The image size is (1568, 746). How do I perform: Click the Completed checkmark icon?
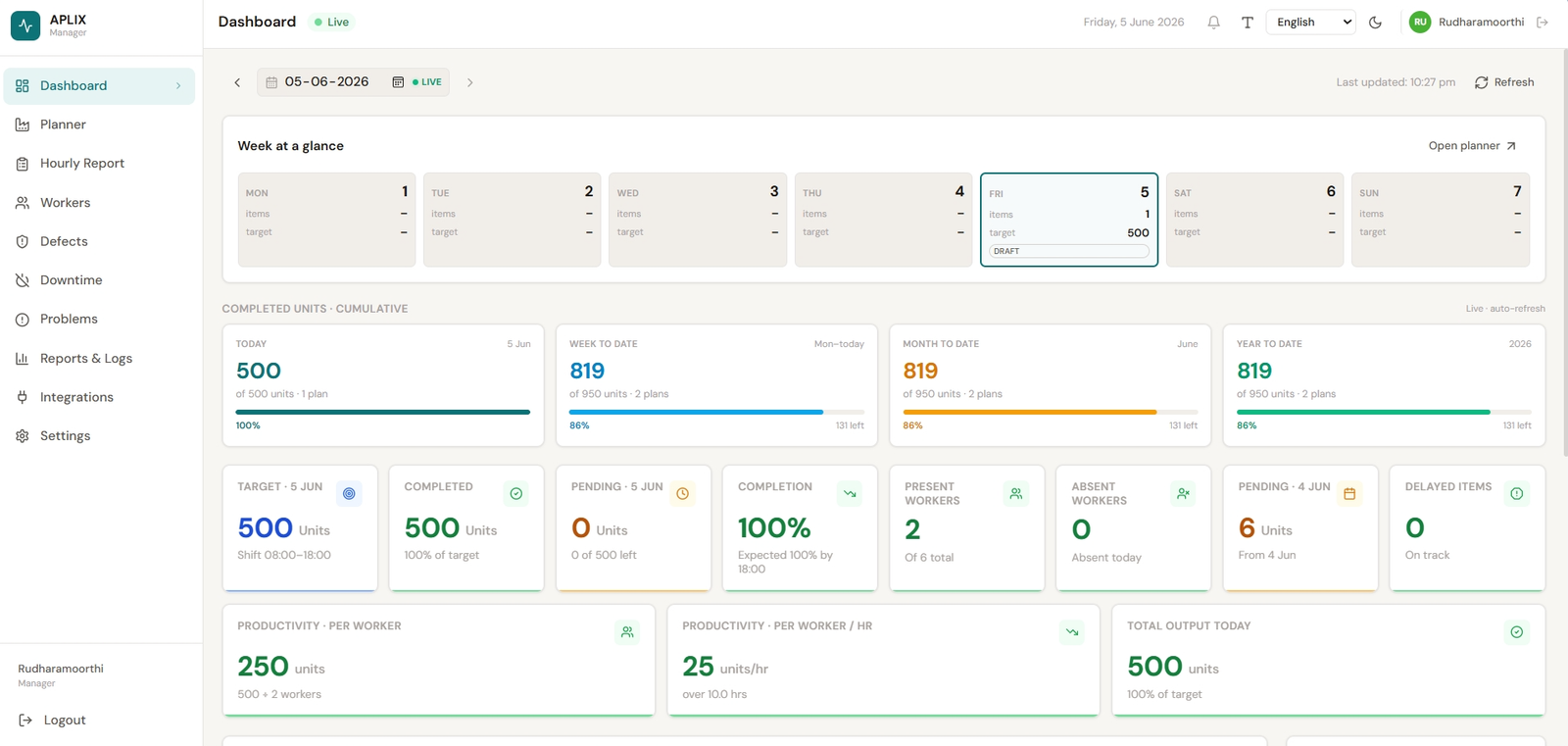tap(516, 494)
